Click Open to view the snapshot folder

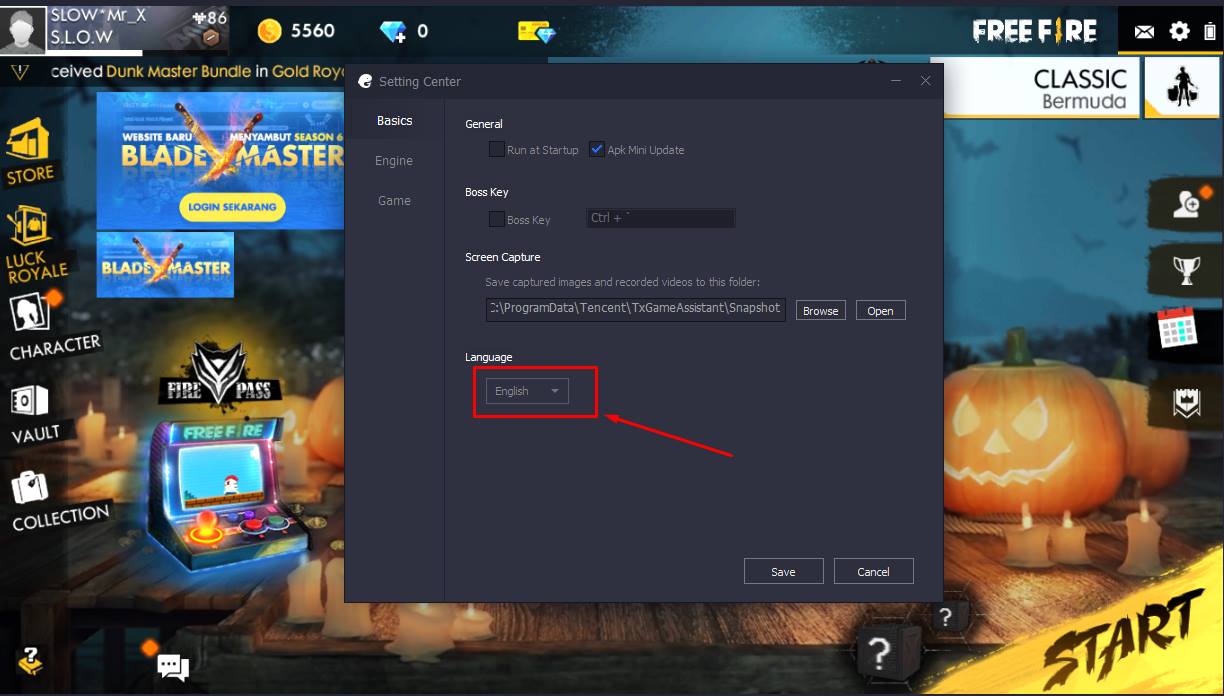880,310
